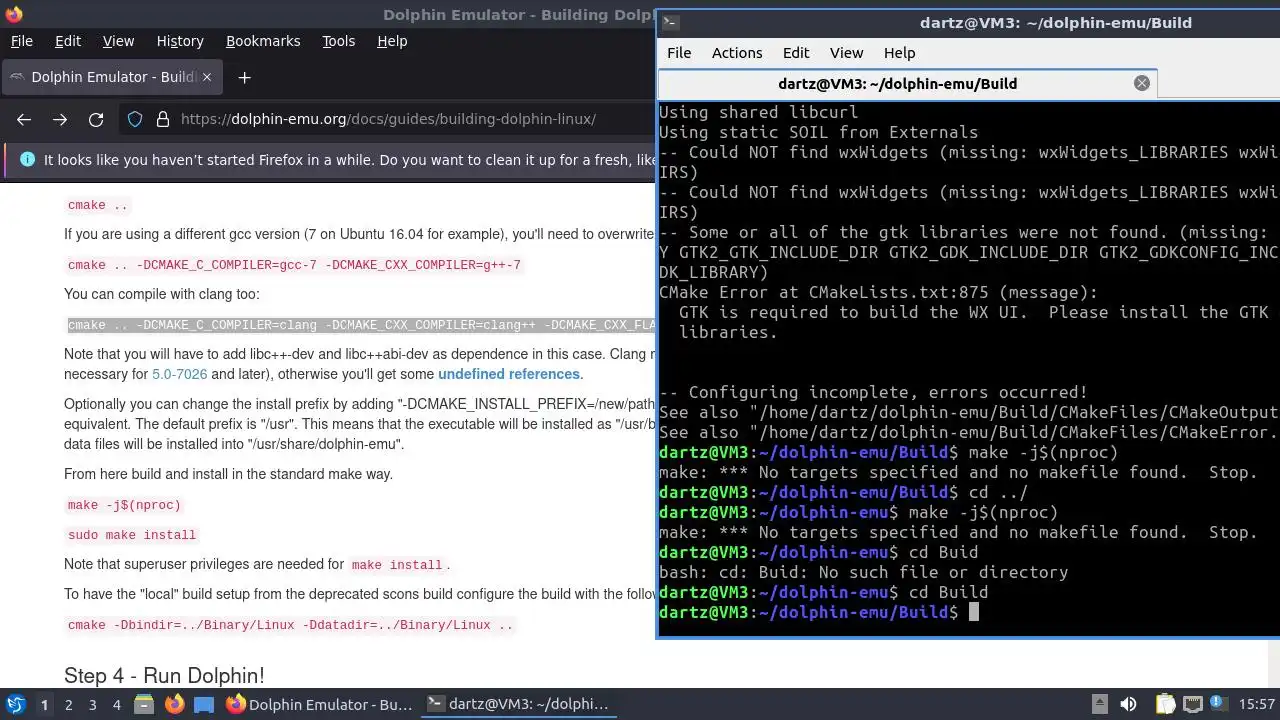Click the tracking protection shield icon

(135, 119)
